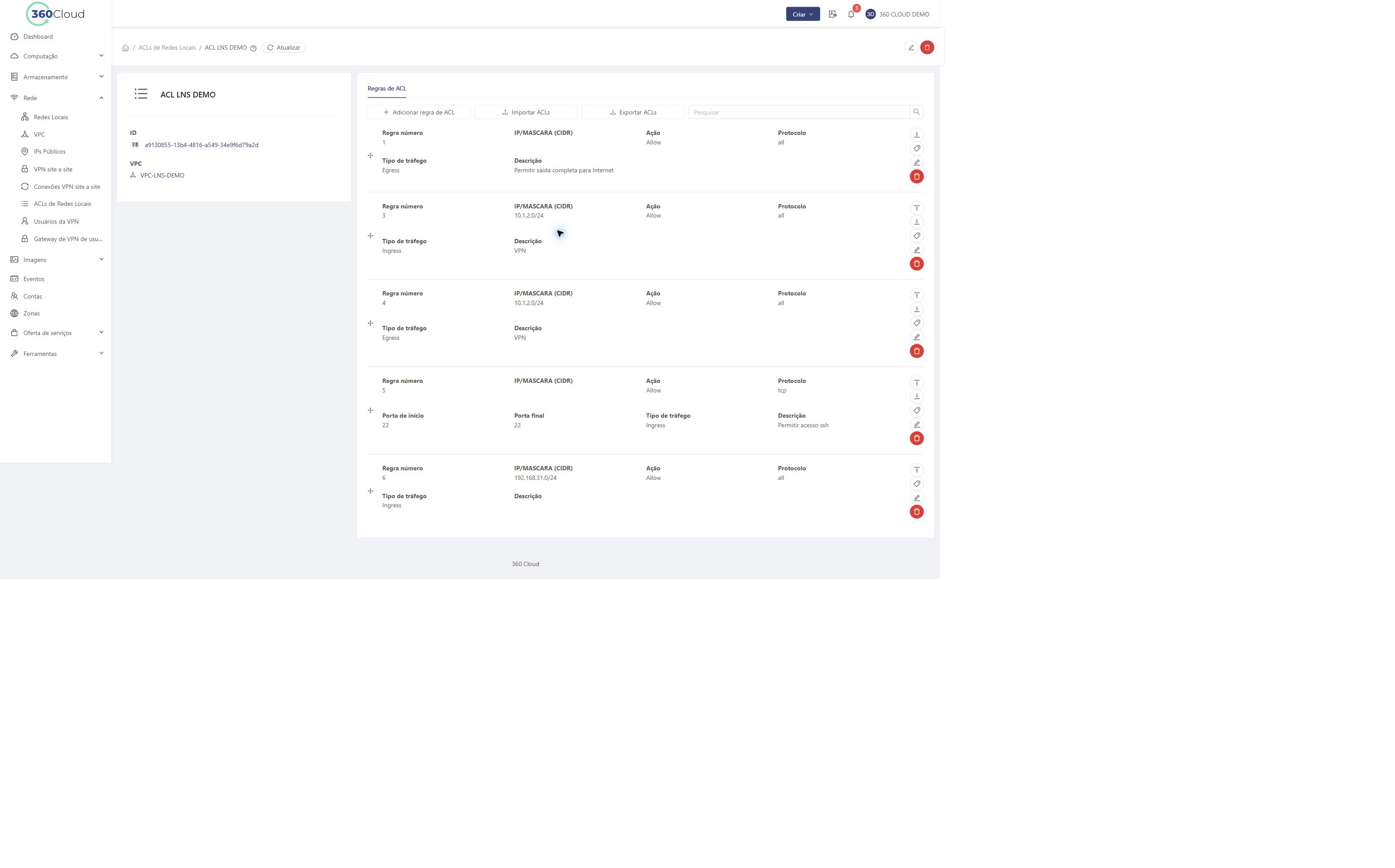Grab the drag handle of rule 6
Viewport: 1395px width, 868px height.
[x=370, y=491]
